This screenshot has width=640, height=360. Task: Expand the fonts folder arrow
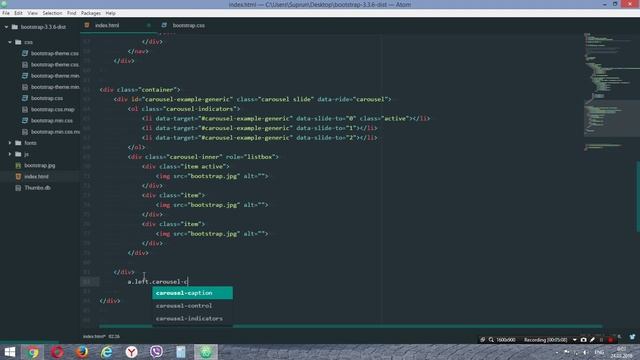pyautogui.click(x=10, y=143)
